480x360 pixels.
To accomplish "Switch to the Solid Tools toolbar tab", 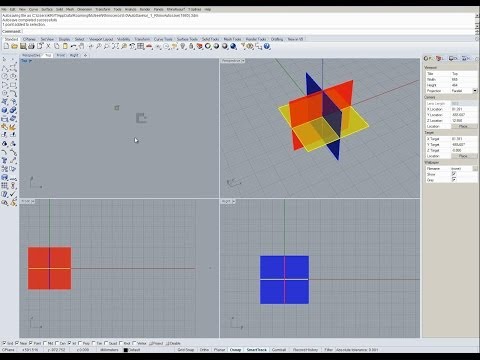I will [x=210, y=39].
